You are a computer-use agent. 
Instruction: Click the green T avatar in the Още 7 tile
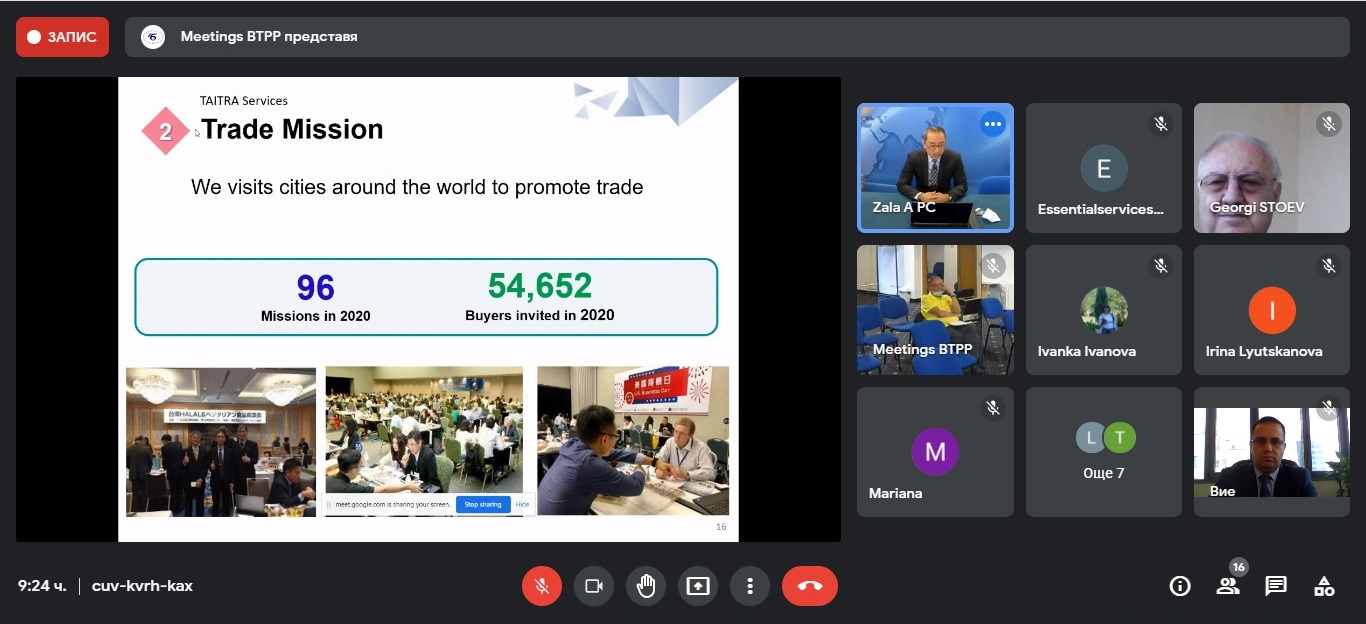click(1120, 437)
